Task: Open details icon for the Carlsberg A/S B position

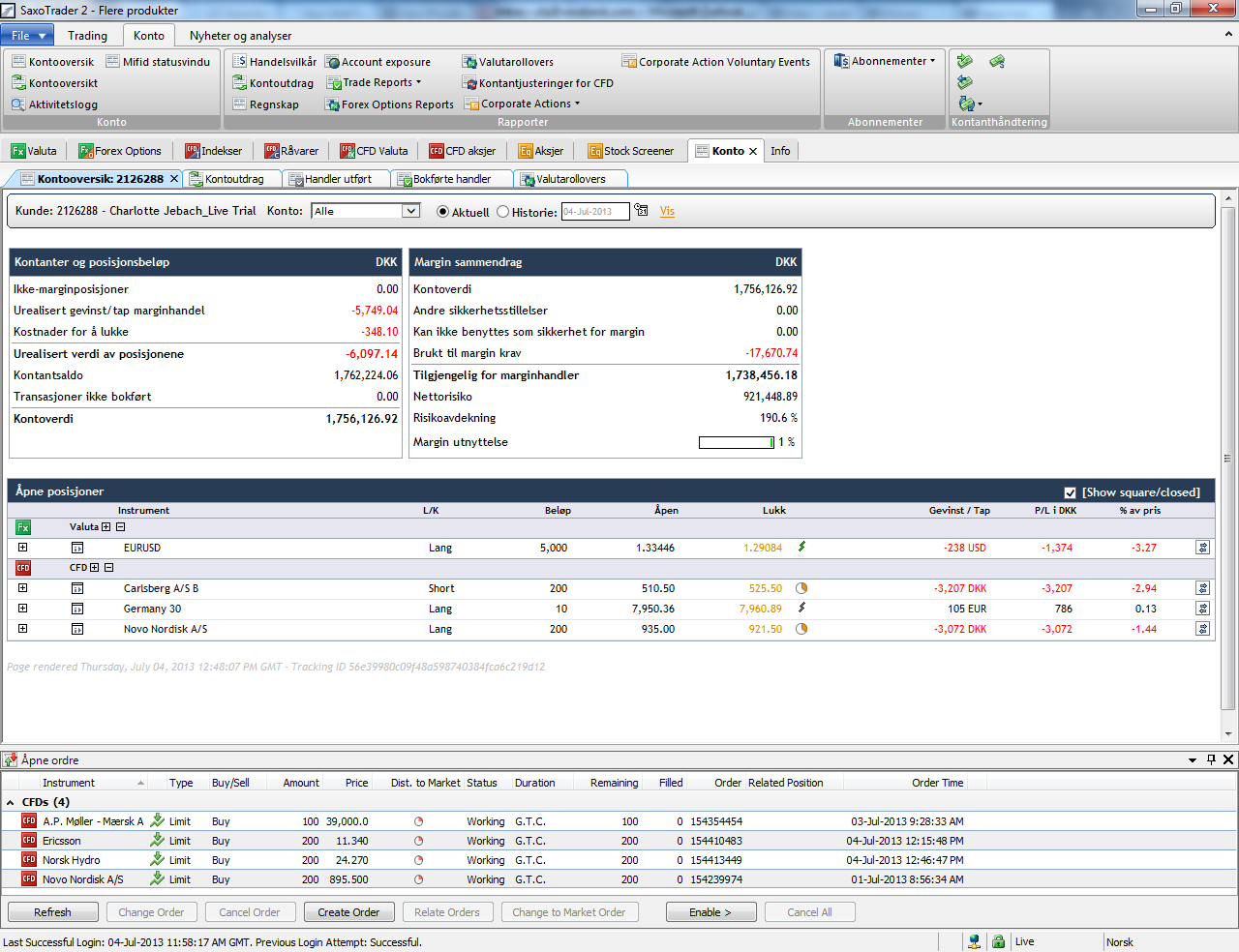Action: [77, 588]
